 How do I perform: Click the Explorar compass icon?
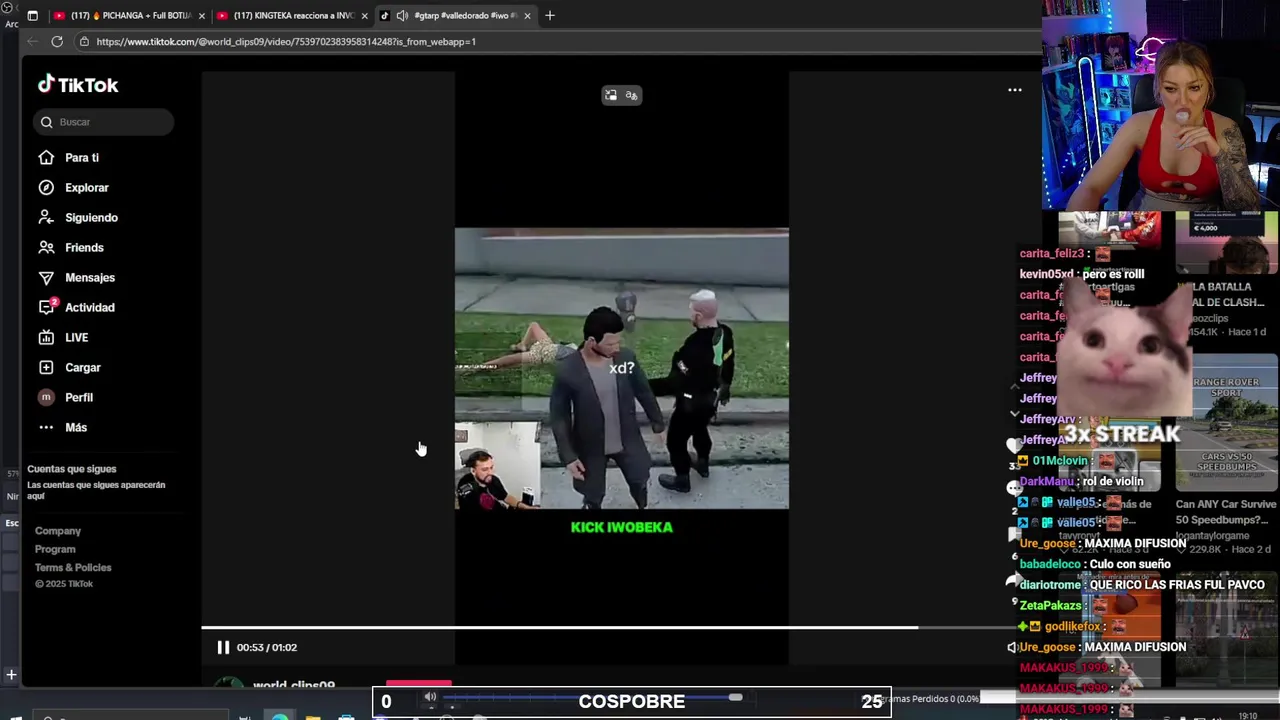46,188
